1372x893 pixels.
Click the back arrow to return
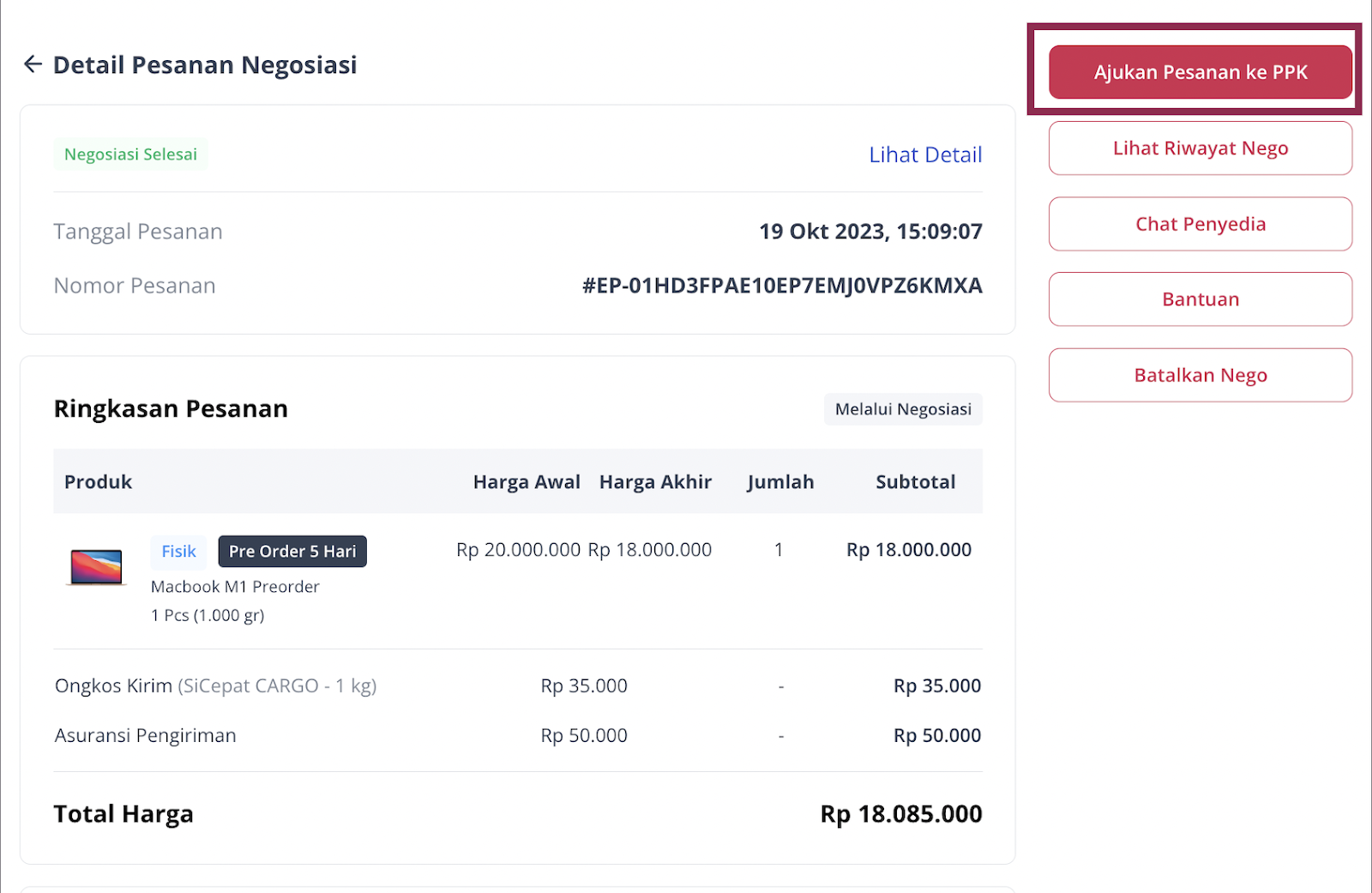click(x=33, y=63)
